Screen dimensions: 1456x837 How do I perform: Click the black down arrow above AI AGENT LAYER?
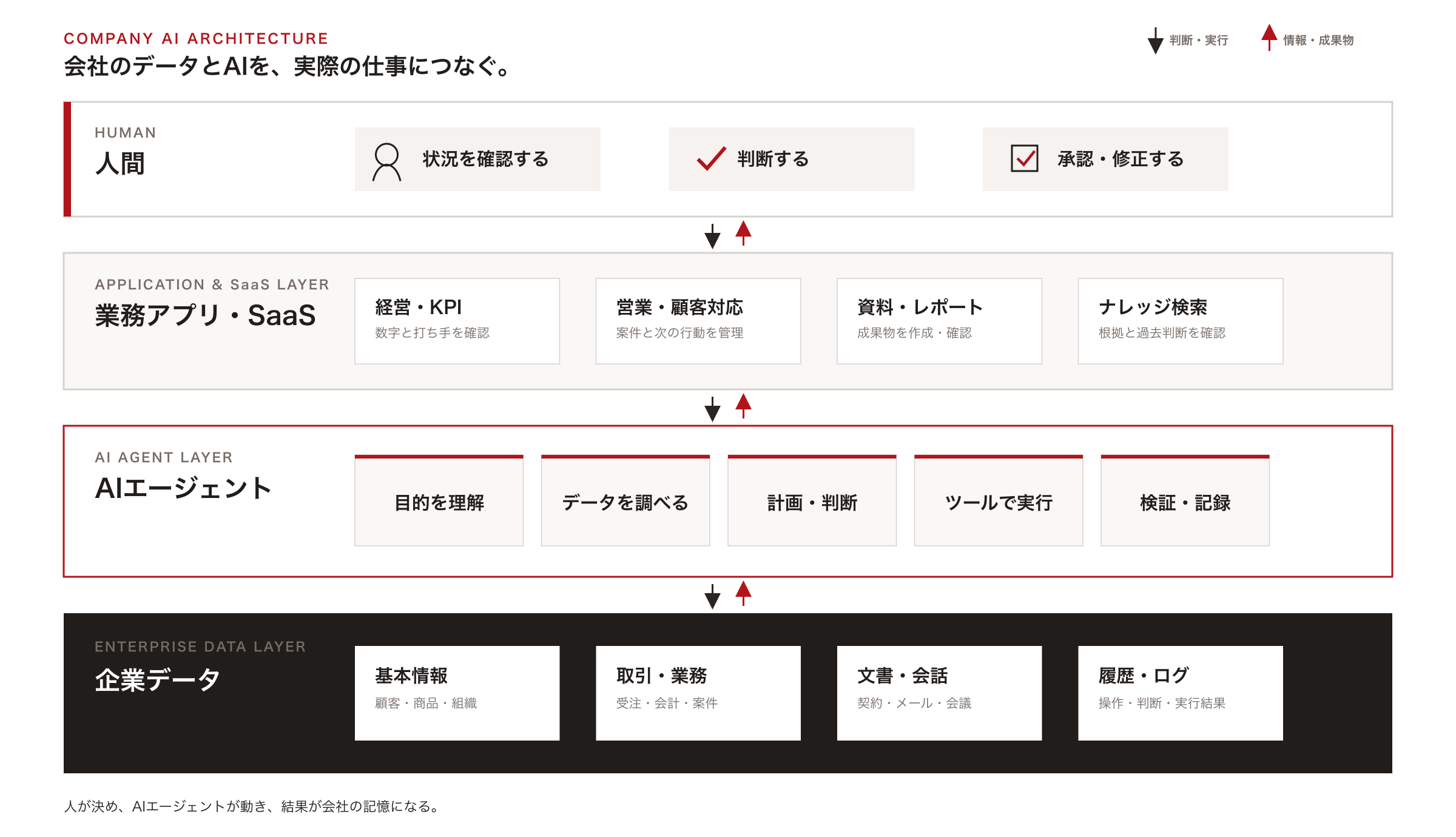click(712, 409)
